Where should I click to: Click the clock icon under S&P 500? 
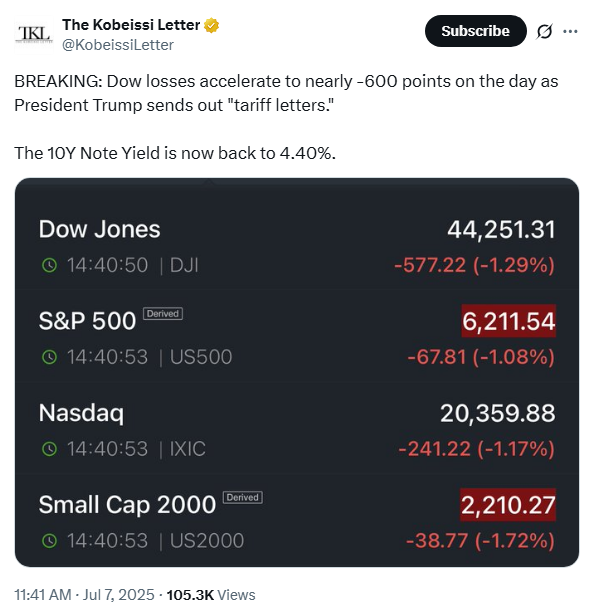point(49,357)
